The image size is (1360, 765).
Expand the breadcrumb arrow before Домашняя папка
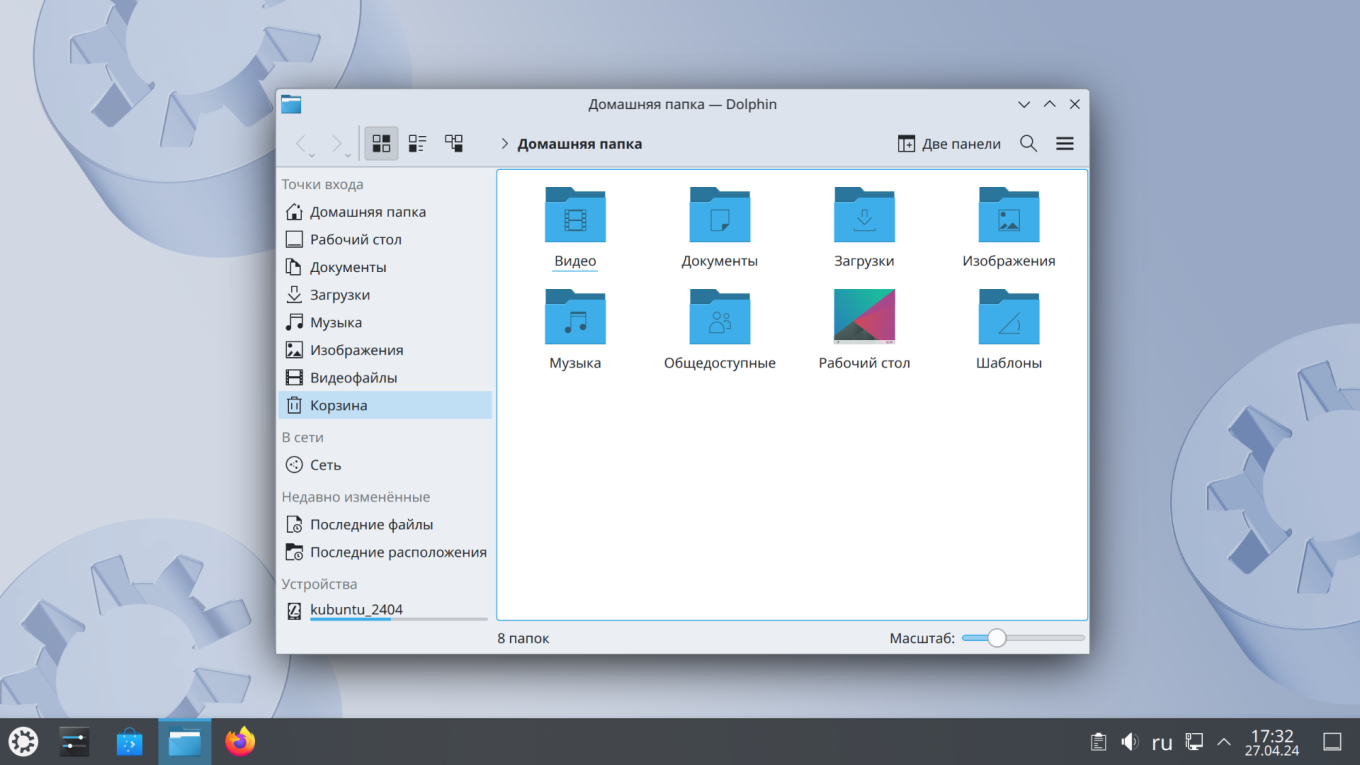tap(505, 143)
